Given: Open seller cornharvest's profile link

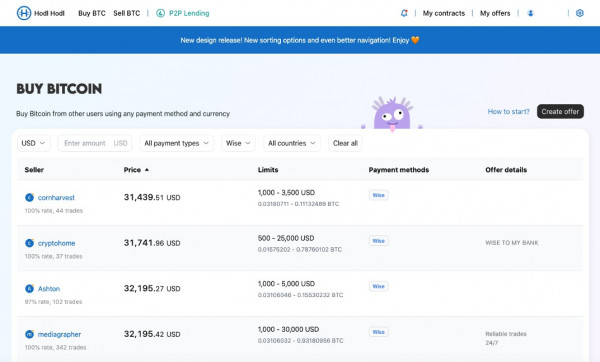Looking at the screenshot, I should coord(56,197).
